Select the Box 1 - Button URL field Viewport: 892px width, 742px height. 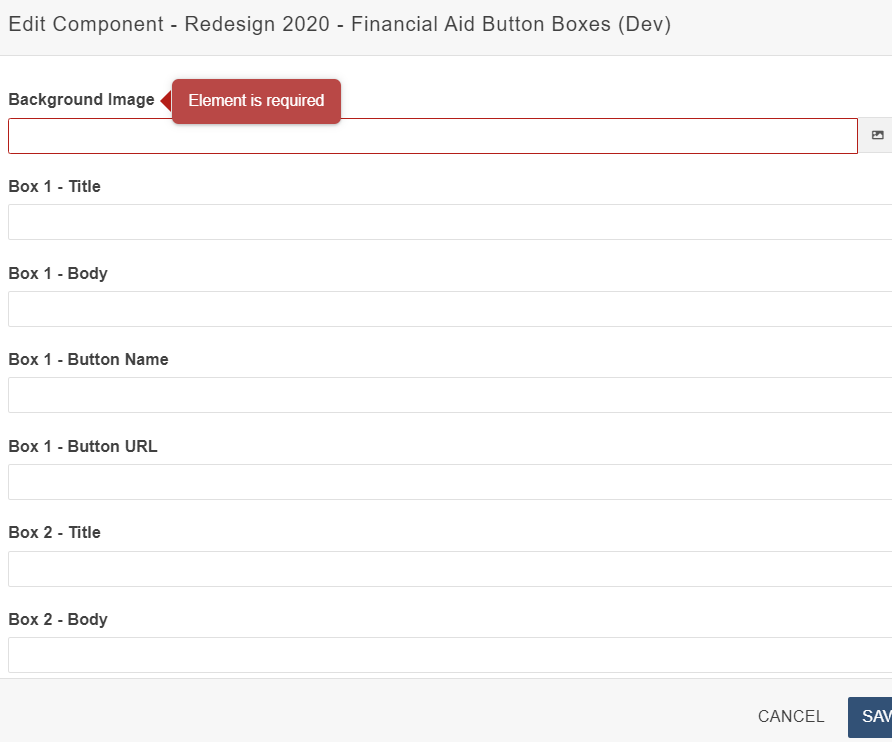coord(450,482)
